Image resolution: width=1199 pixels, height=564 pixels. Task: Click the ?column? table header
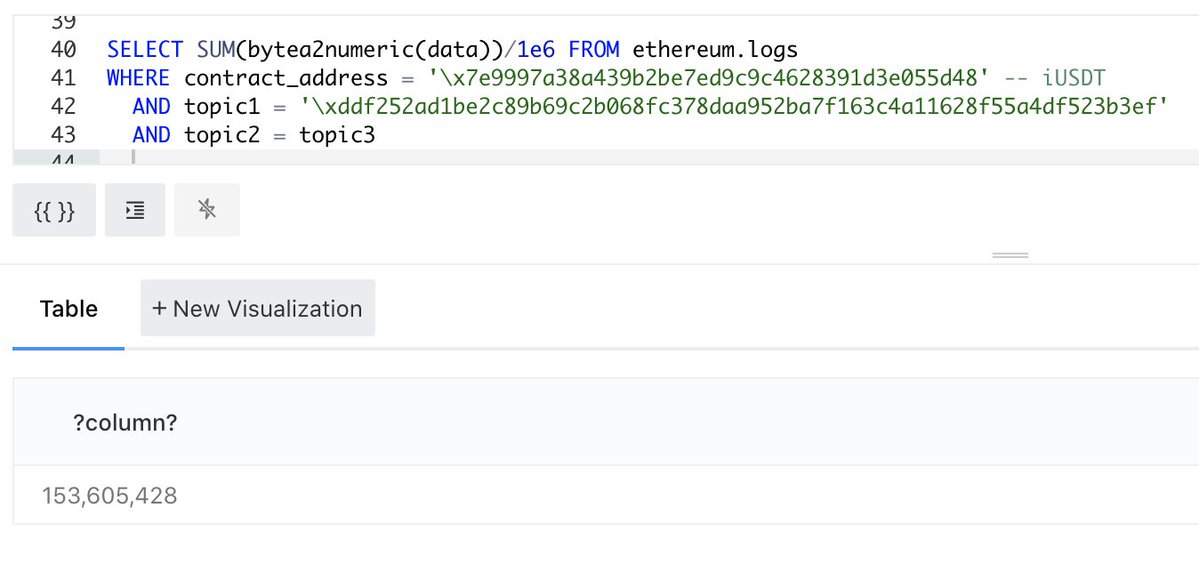click(125, 423)
